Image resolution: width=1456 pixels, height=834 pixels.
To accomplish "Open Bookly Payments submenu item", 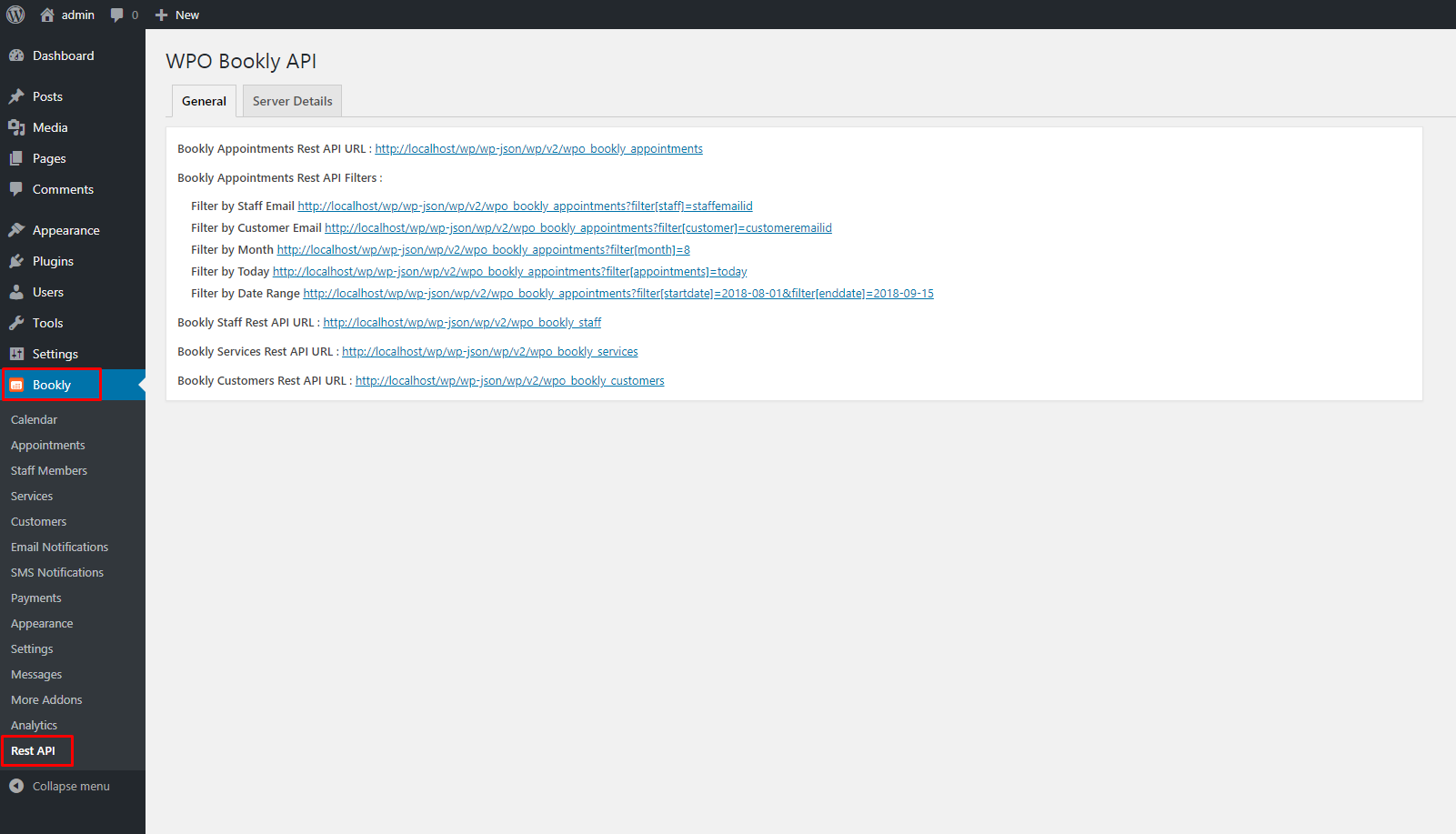I will point(36,598).
